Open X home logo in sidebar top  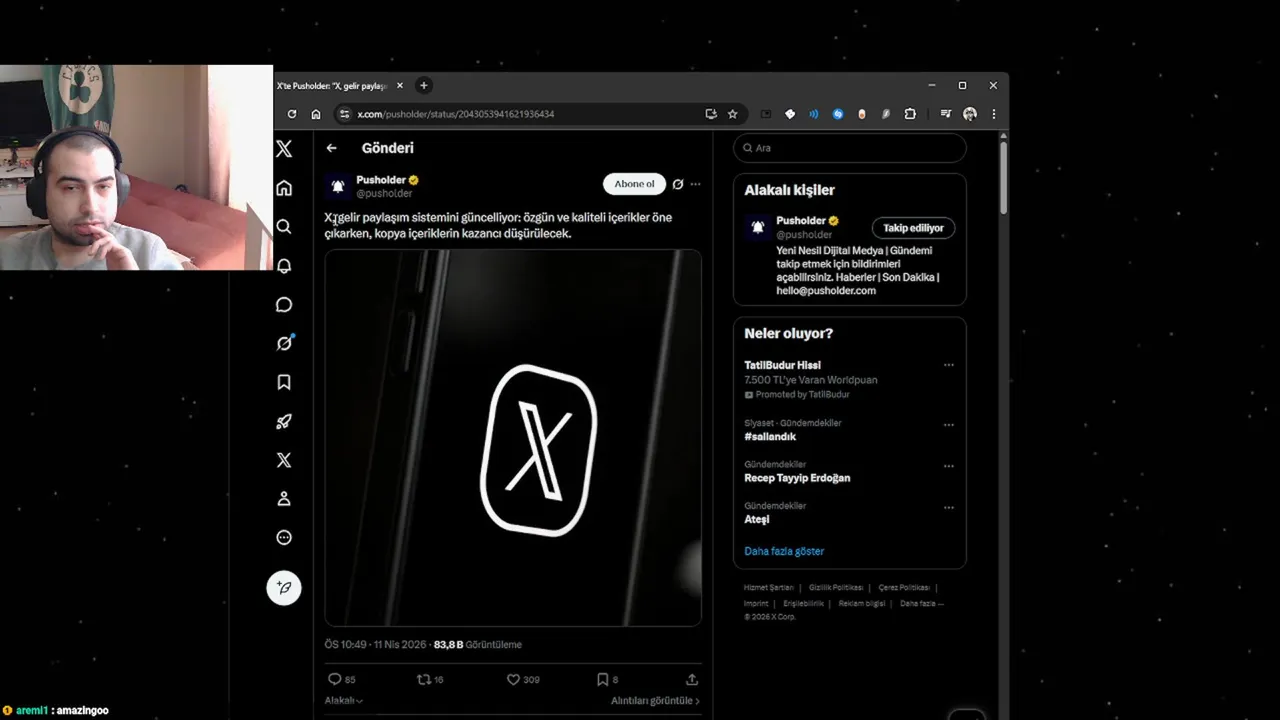[x=284, y=149]
